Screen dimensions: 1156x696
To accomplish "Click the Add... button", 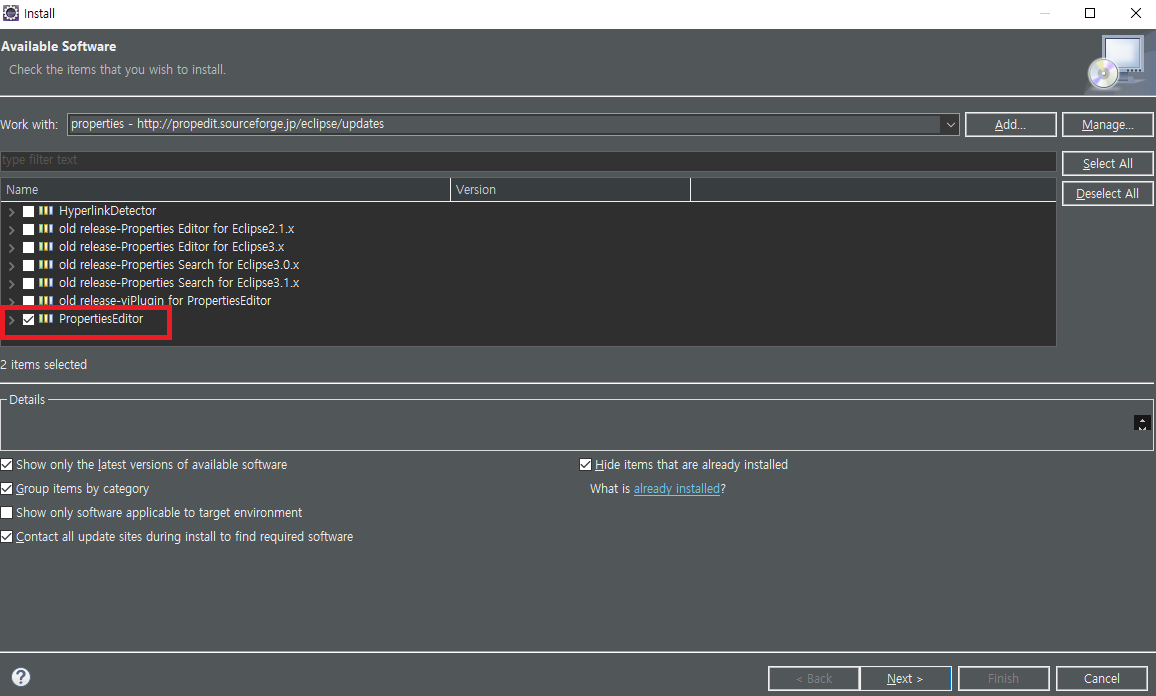I will (1010, 125).
